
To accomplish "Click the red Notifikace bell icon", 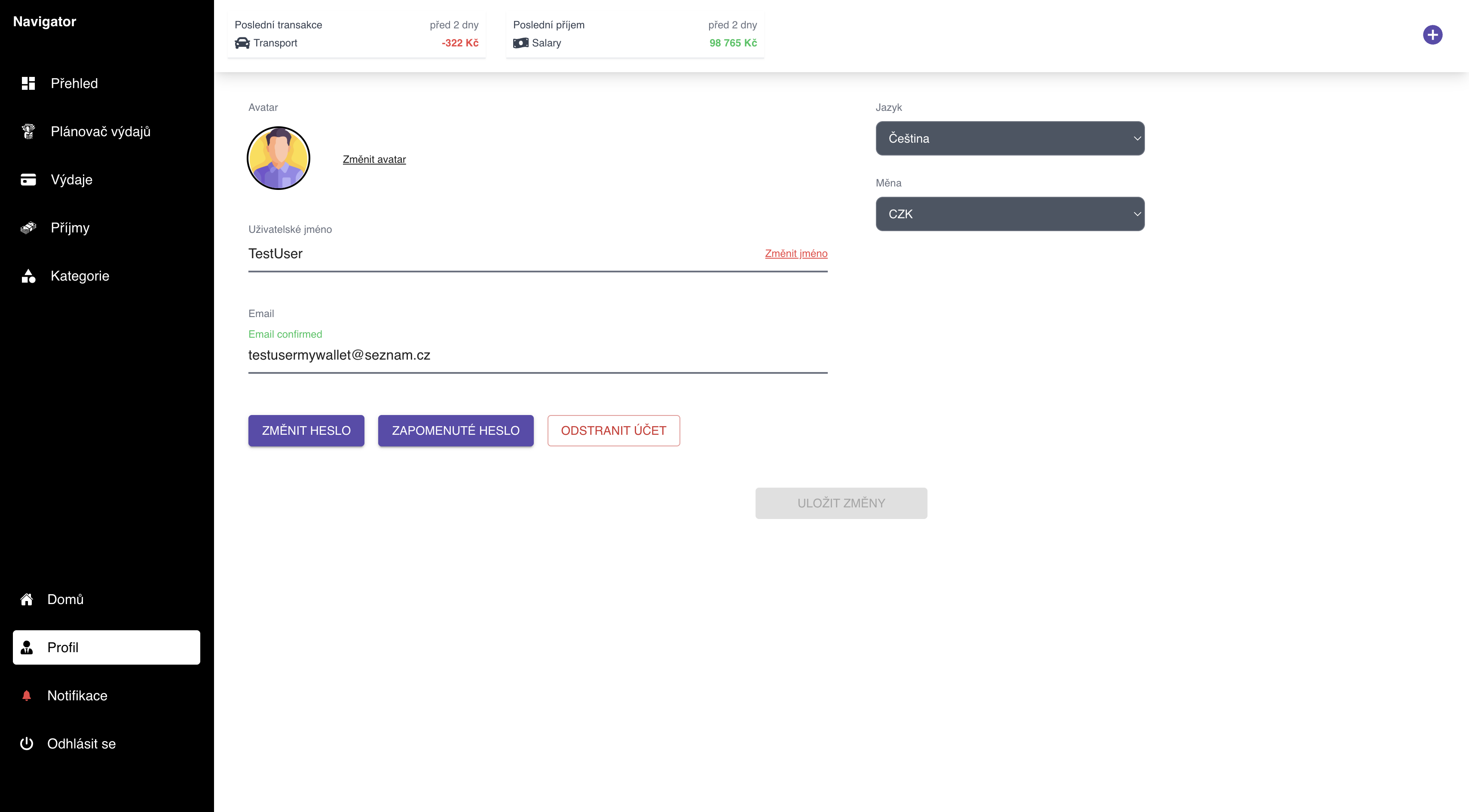I will click(26, 696).
